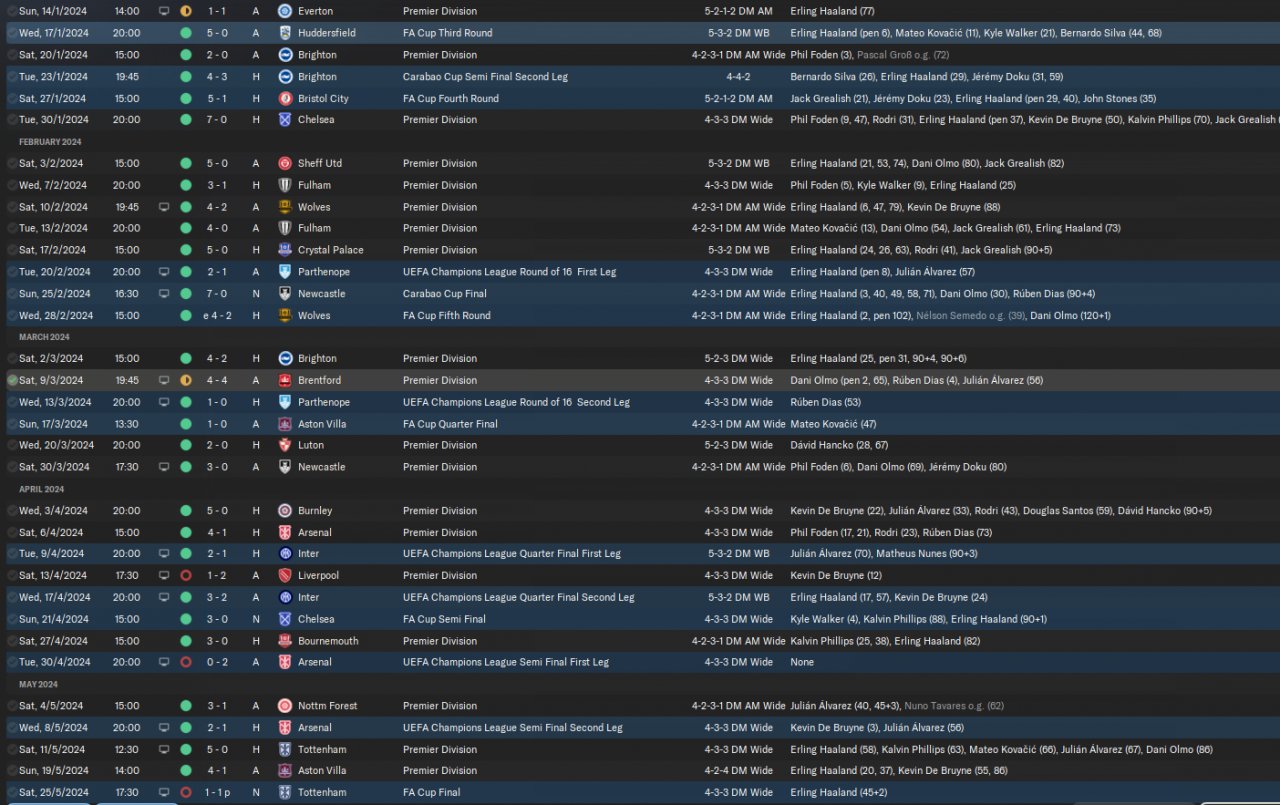Tick the row selector for Wed 20/3/2024
Screen dimensions: 1280x805
coord(12,445)
